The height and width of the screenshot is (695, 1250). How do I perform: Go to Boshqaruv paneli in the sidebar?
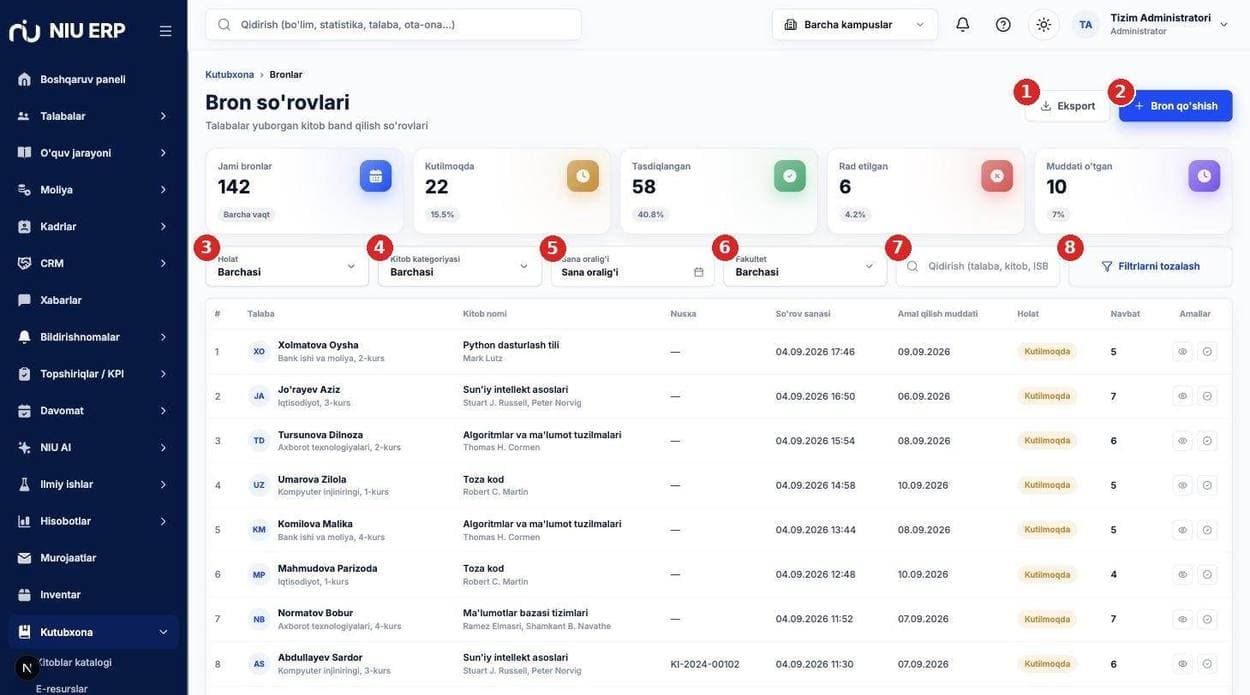pos(94,79)
